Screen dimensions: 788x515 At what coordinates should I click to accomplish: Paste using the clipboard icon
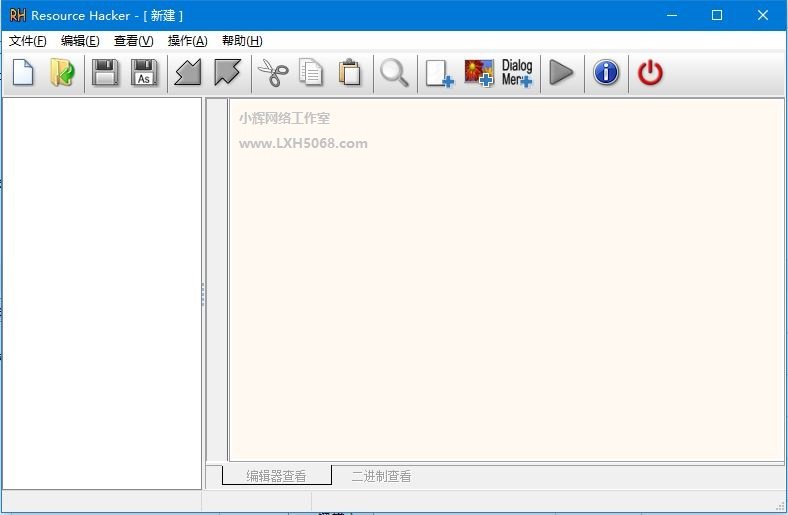(350, 73)
